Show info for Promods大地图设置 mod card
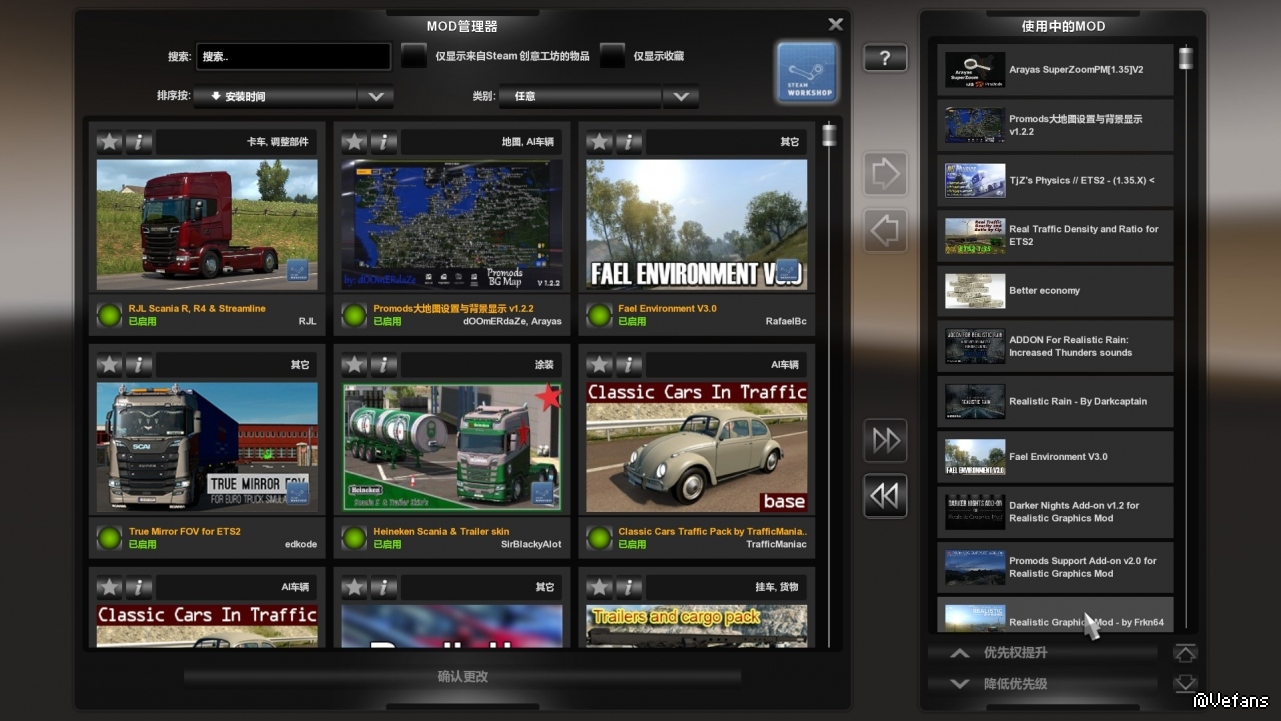Image resolution: width=1281 pixels, height=721 pixels. click(384, 142)
